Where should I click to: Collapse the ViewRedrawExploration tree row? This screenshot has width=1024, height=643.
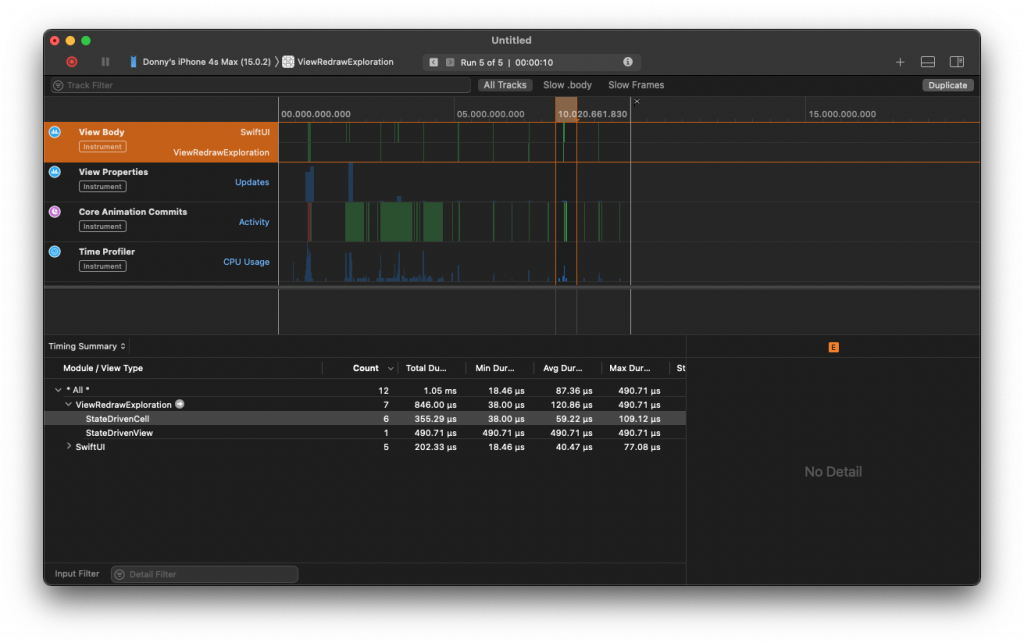click(x=69, y=405)
